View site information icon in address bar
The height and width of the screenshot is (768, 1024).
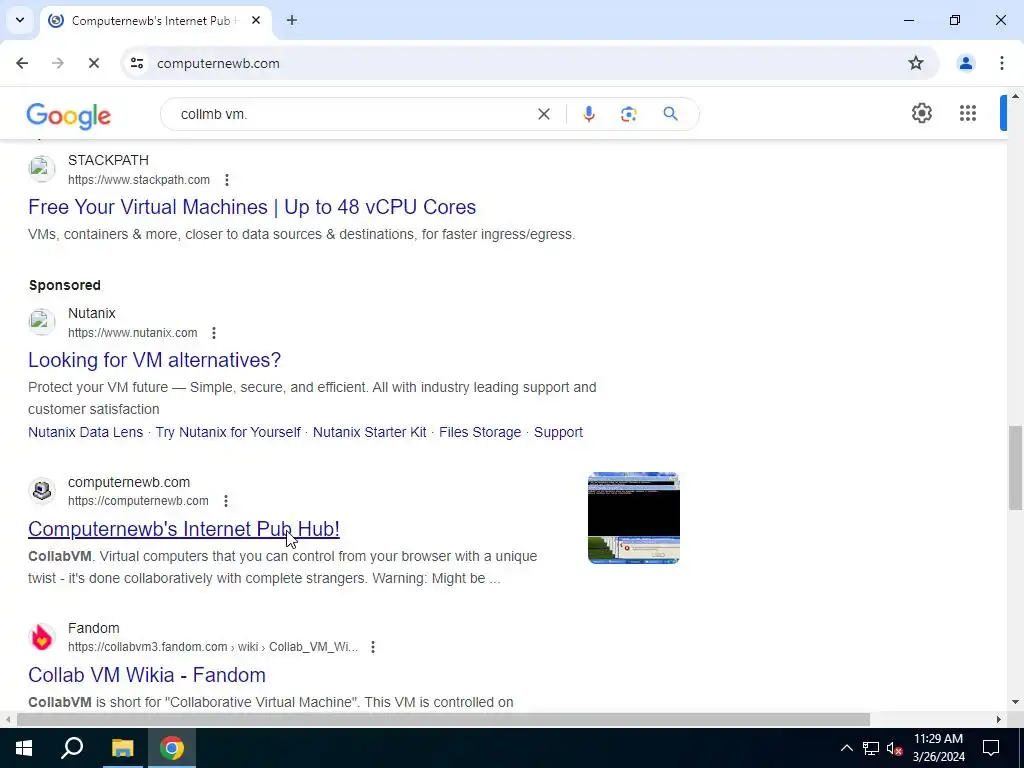(x=136, y=63)
